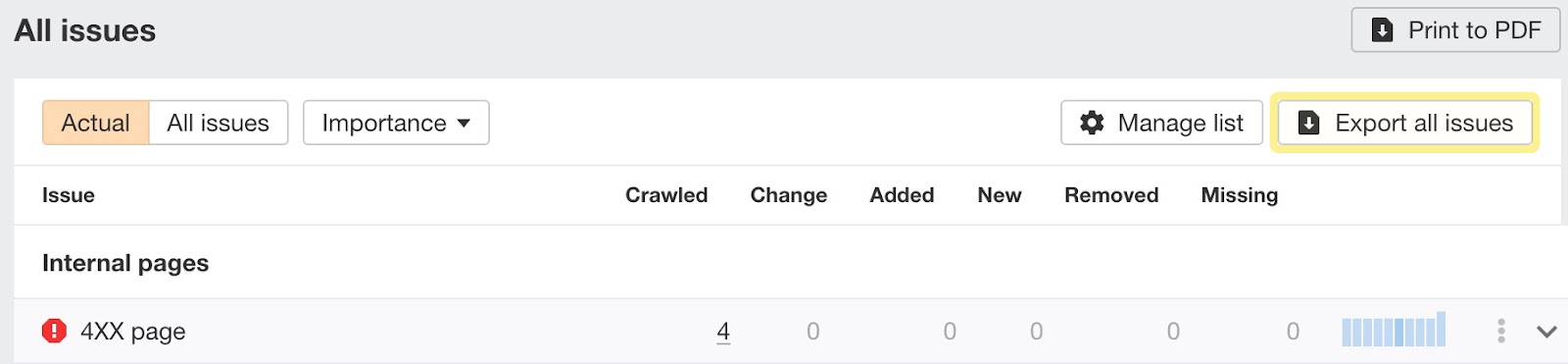The height and width of the screenshot is (364, 1568).
Task: Click the Manage list button
Action: (1161, 123)
